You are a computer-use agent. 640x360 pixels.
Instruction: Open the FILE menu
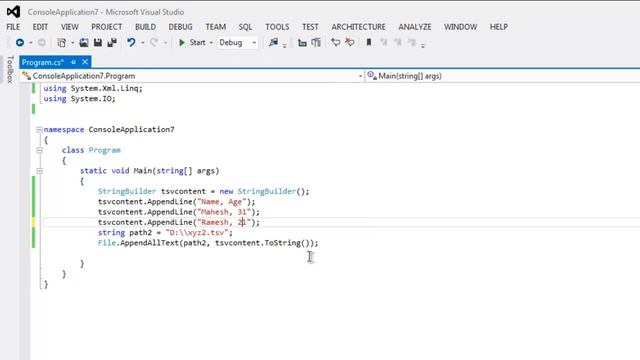click(13, 27)
